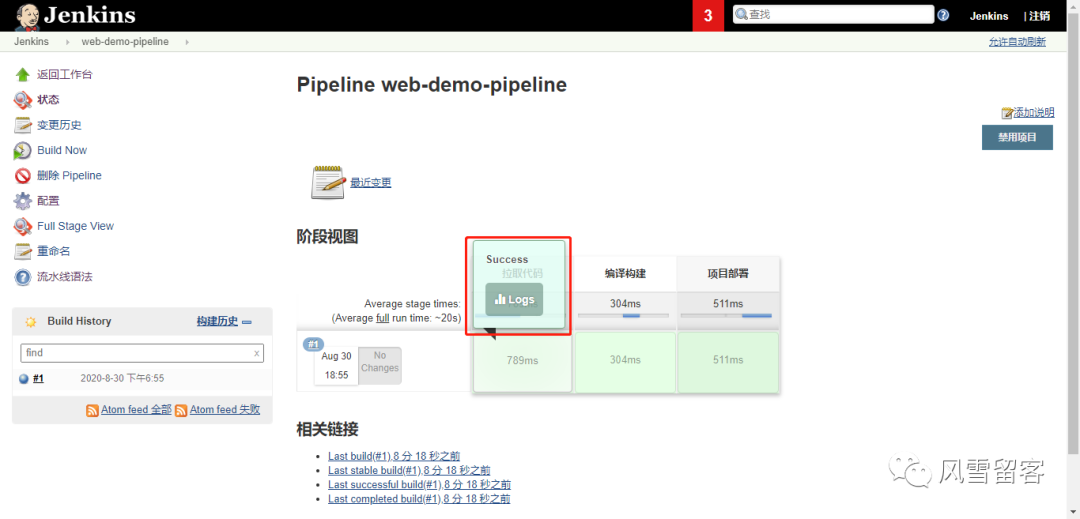The height and width of the screenshot is (519, 1080).
Task: Click the progress bar under 511ms average
Action: click(x=726, y=315)
